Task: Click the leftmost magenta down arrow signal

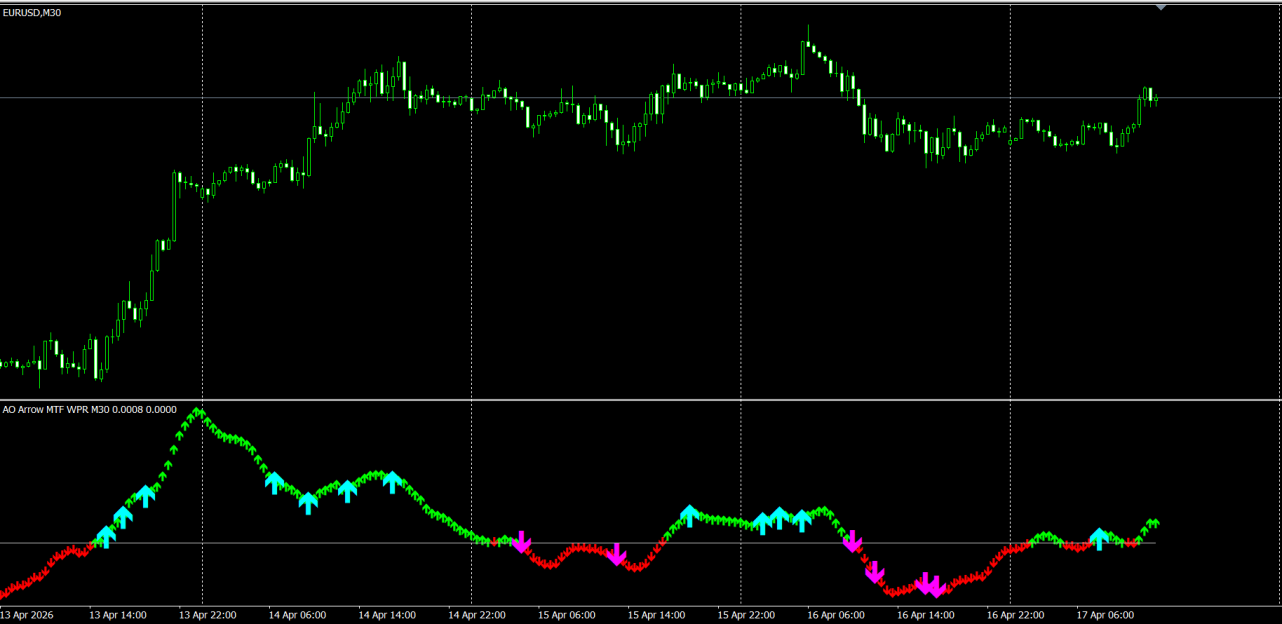Action: 521,541
